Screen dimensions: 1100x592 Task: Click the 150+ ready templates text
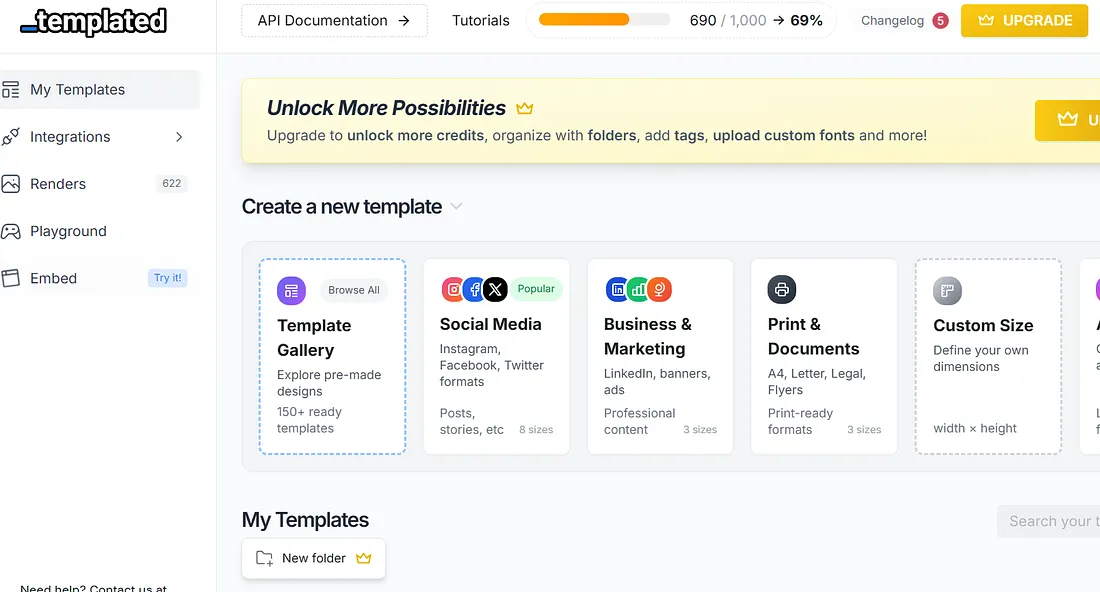(x=309, y=420)
